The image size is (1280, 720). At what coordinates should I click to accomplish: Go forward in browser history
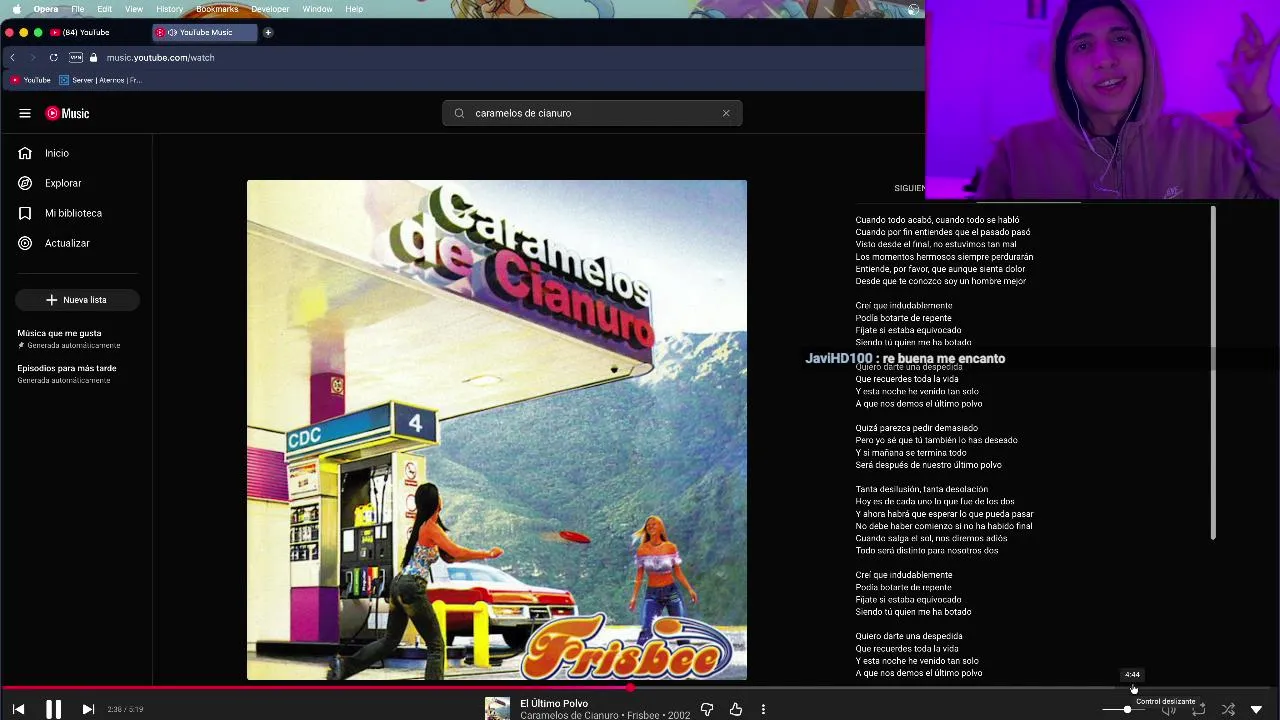(x=32, y=58)
